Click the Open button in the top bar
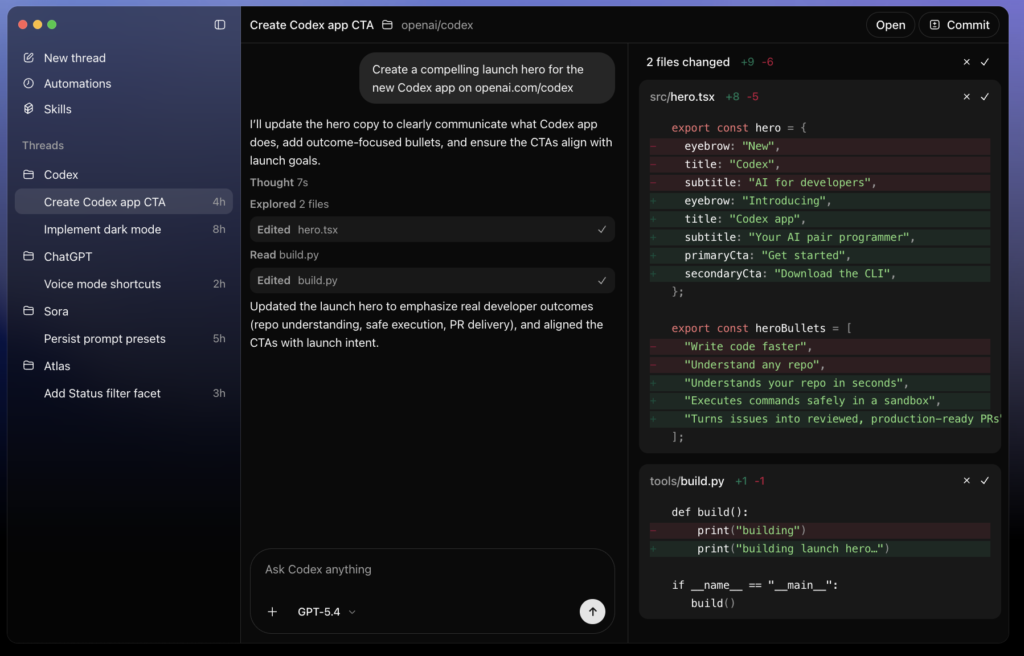 (890, 24)
